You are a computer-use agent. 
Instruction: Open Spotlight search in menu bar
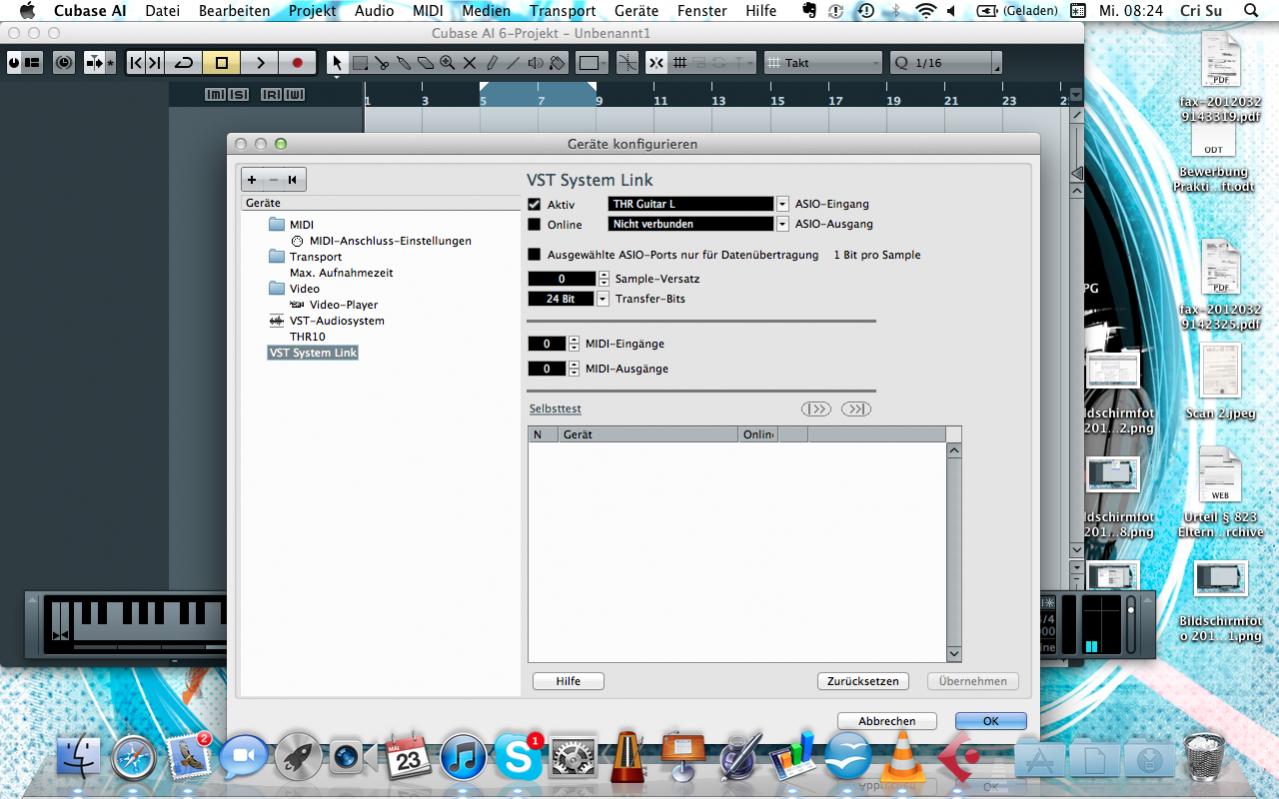[x=1250, y=11]
